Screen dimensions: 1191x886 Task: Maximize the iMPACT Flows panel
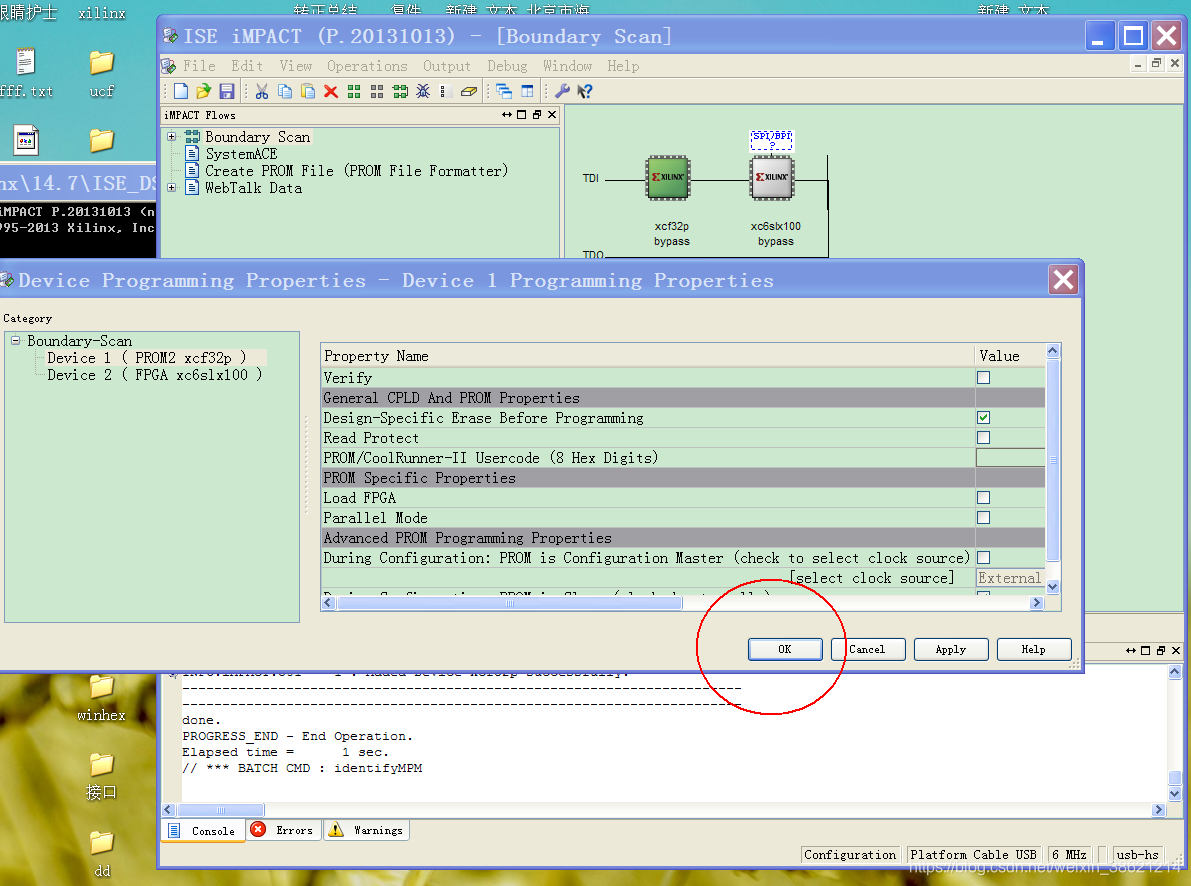[521, 115]
